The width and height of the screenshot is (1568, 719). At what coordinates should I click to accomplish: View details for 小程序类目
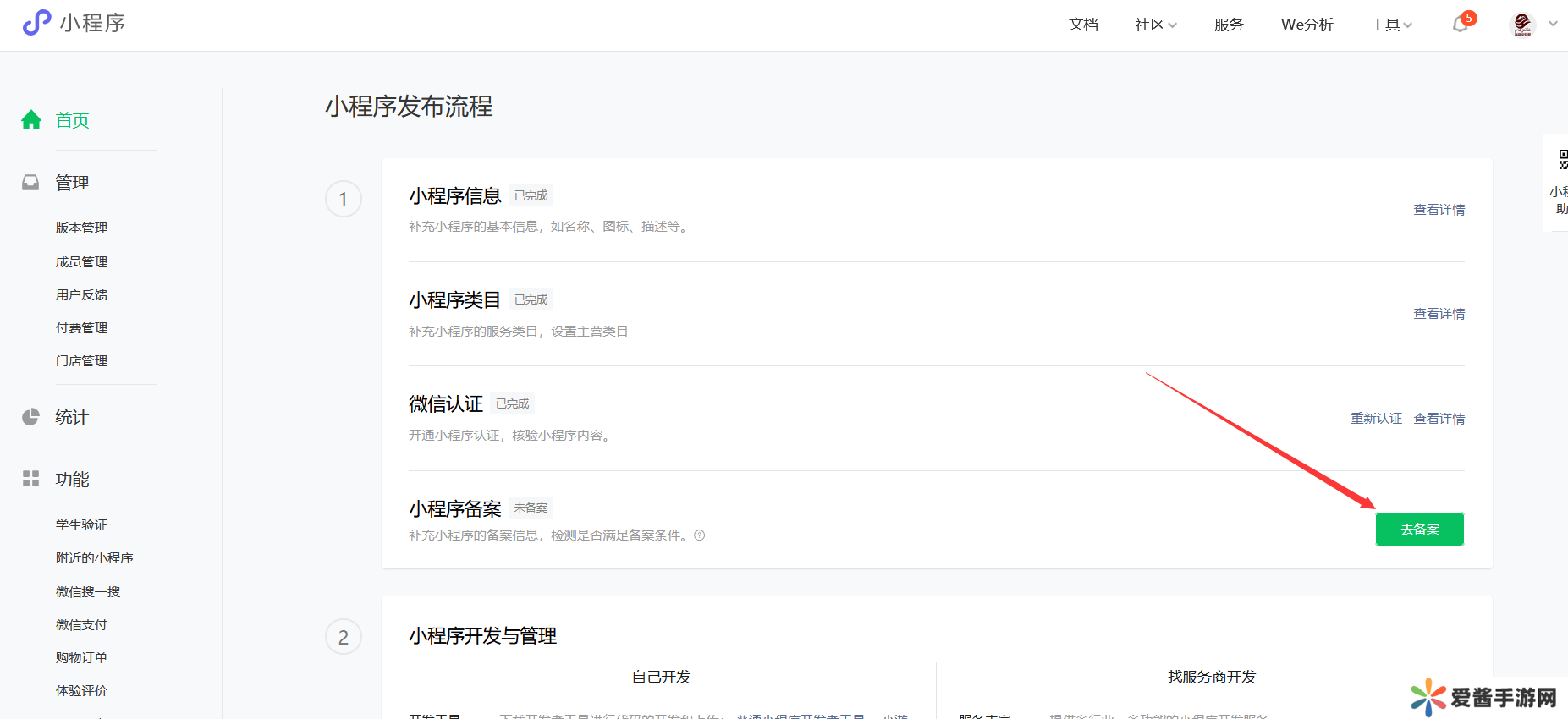click(x=1439, y=314)
